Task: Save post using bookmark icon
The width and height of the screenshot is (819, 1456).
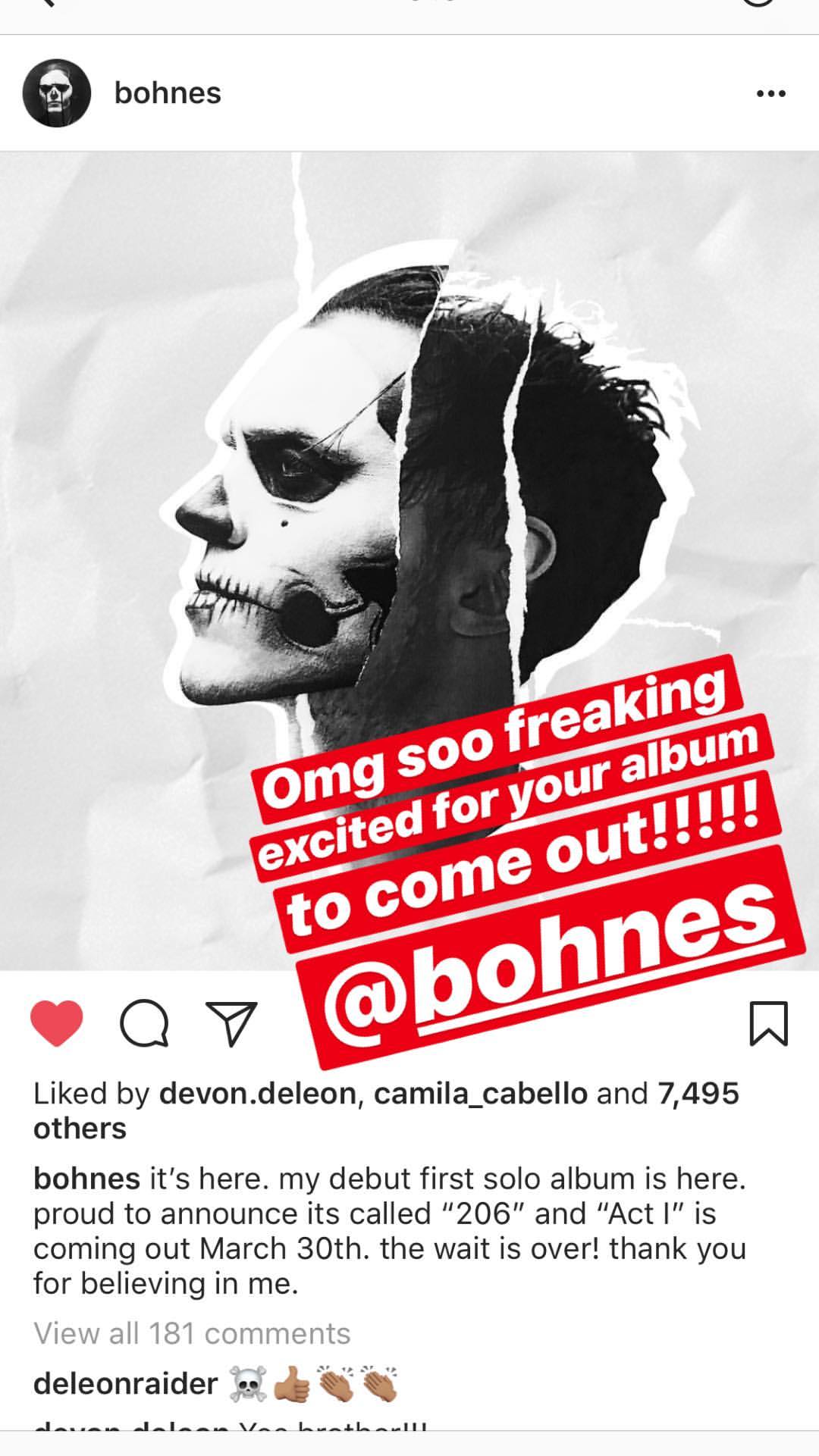Action: pos(769,1023)
